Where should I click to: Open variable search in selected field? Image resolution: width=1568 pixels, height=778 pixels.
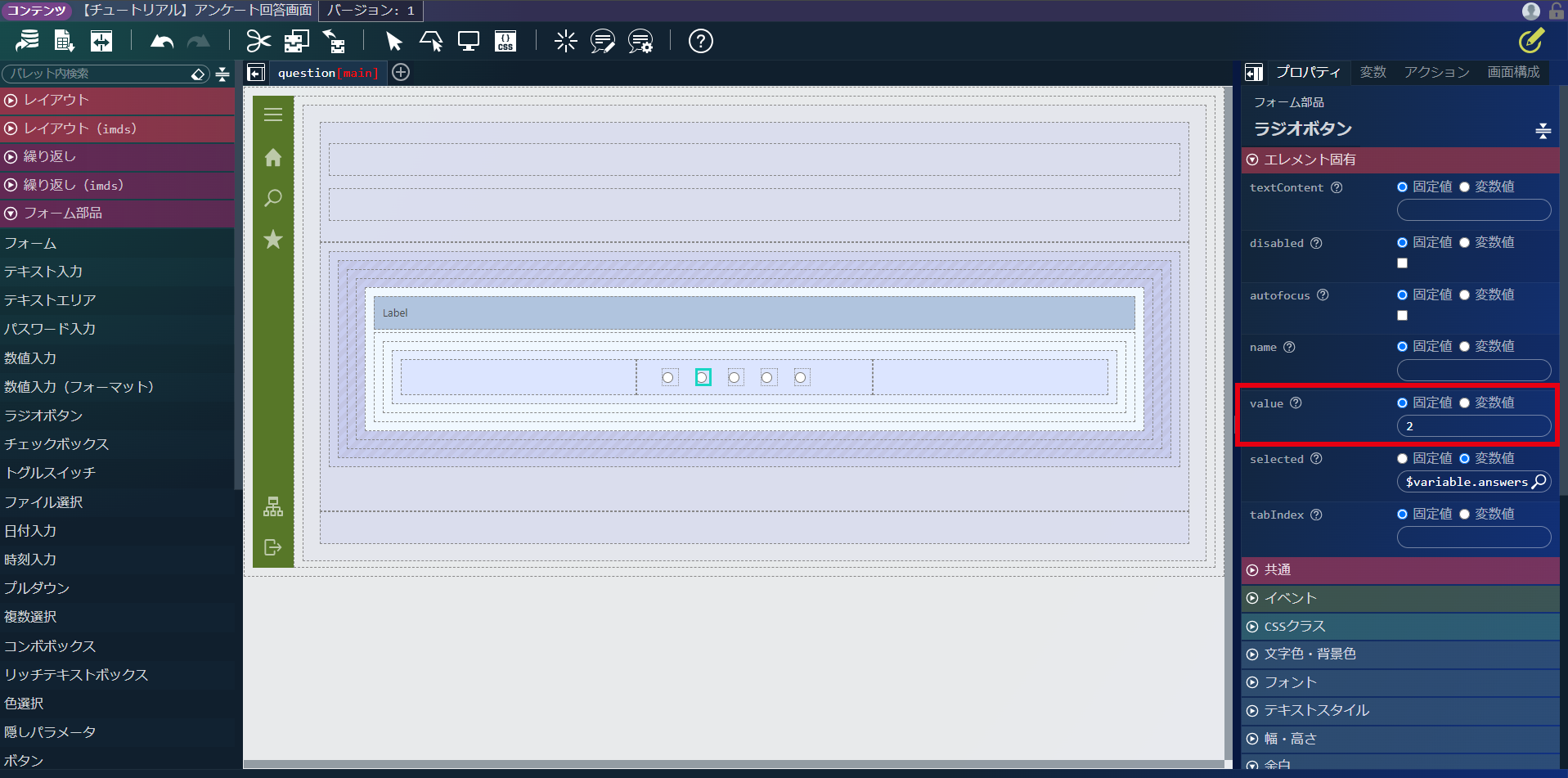[1539, 482]
